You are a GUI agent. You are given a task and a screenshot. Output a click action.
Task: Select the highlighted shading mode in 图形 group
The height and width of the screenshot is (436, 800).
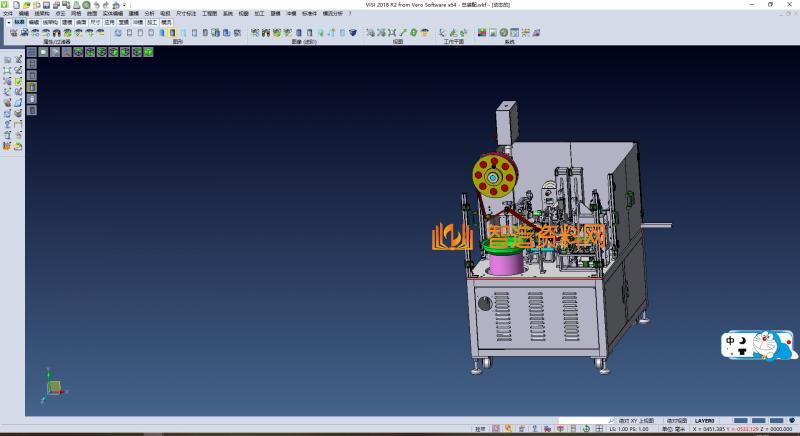[172, 33]
